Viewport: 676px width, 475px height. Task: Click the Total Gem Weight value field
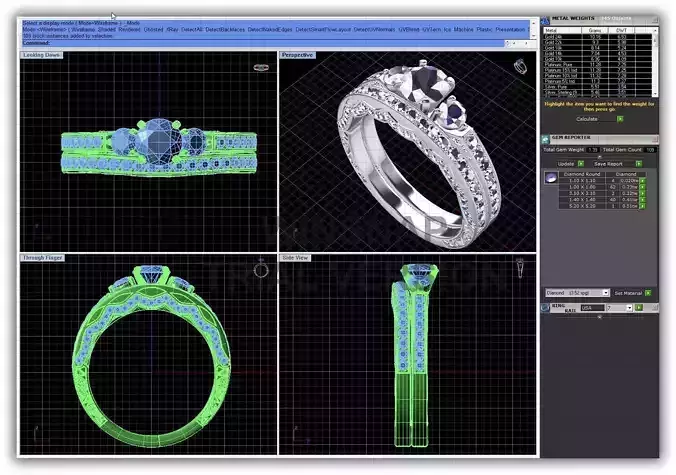click(x=592, y=150)
